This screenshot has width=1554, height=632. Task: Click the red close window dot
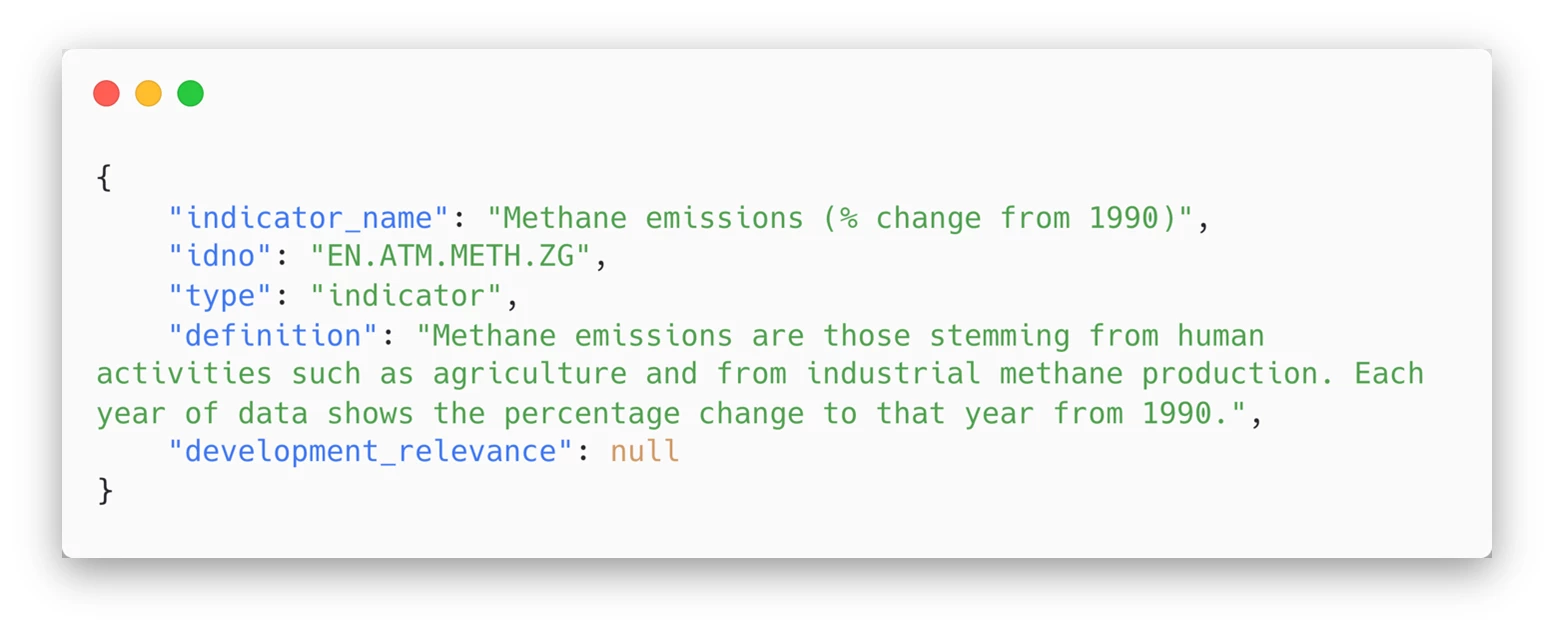106,94
